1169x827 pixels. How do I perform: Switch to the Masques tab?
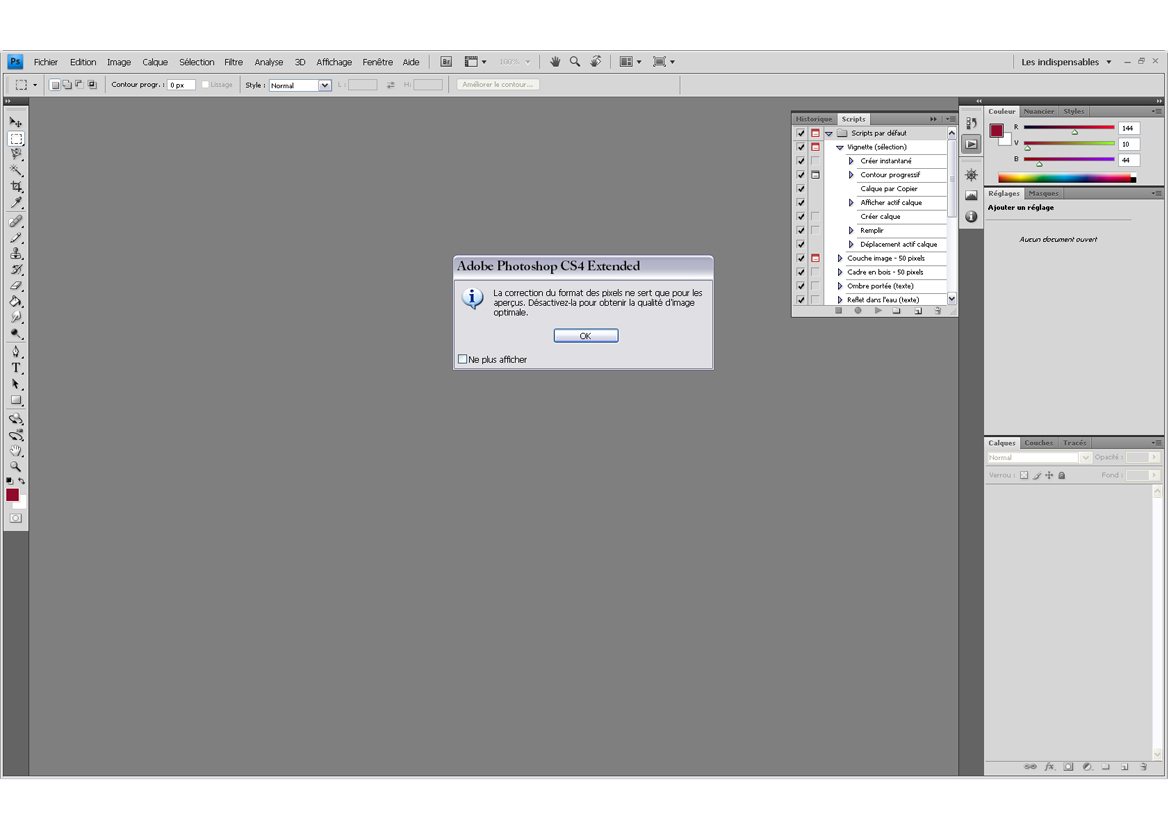(x=1043, y=193)
